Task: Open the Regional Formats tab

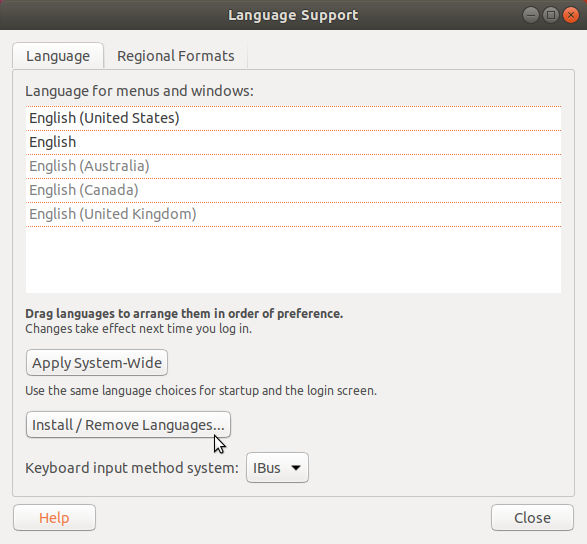Action: 176,56
